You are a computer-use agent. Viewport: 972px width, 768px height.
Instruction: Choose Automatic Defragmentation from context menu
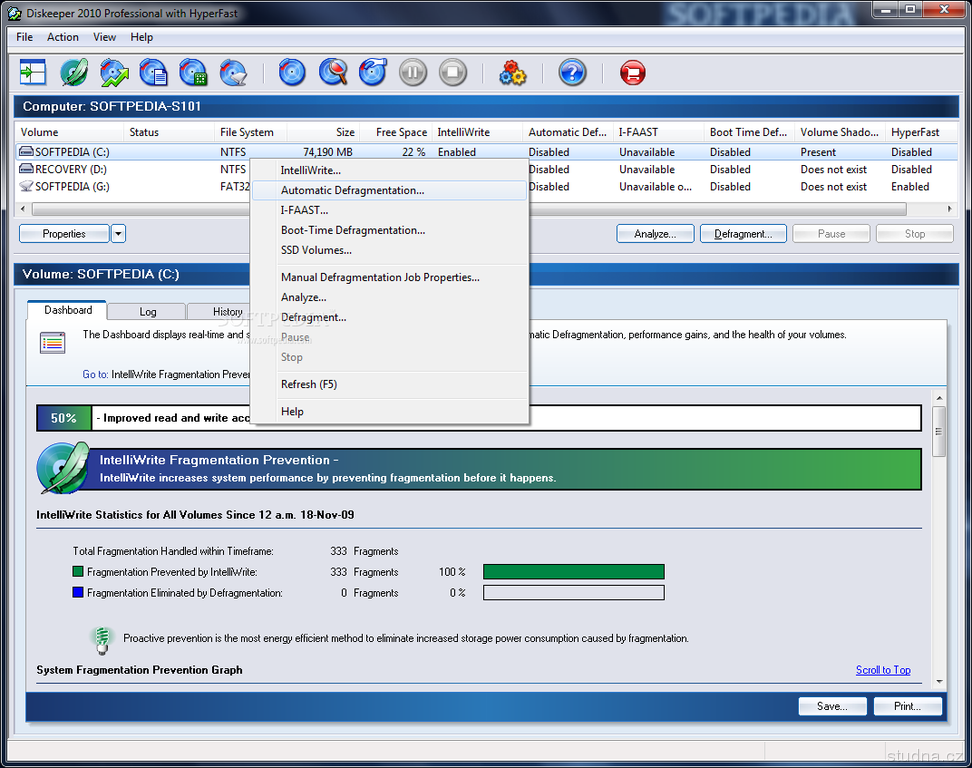click(352, 190)
